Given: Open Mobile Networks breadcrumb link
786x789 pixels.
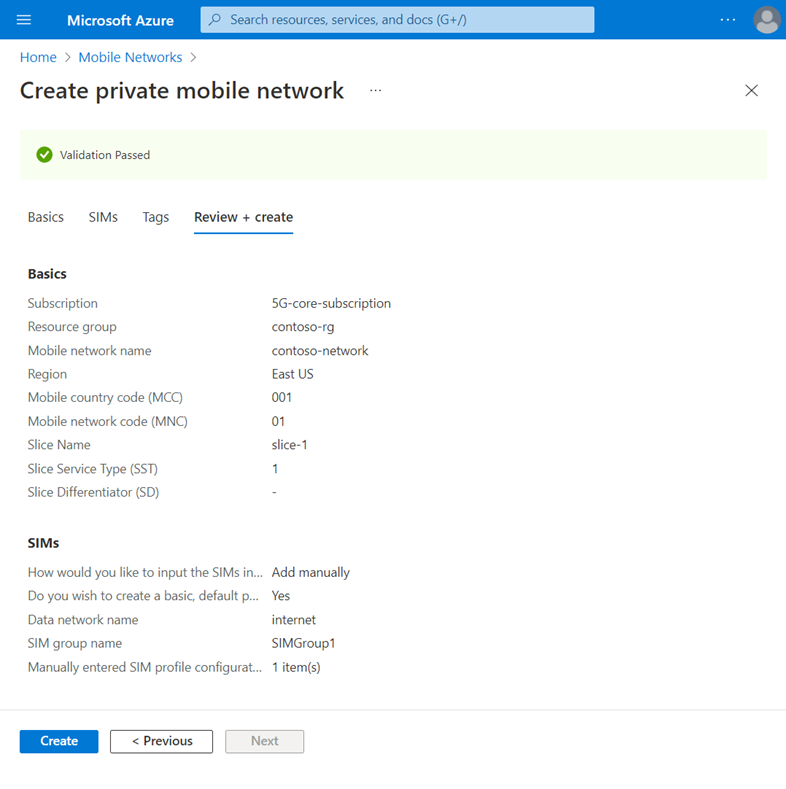Looking at the screenshot, I should click(130, 57).
